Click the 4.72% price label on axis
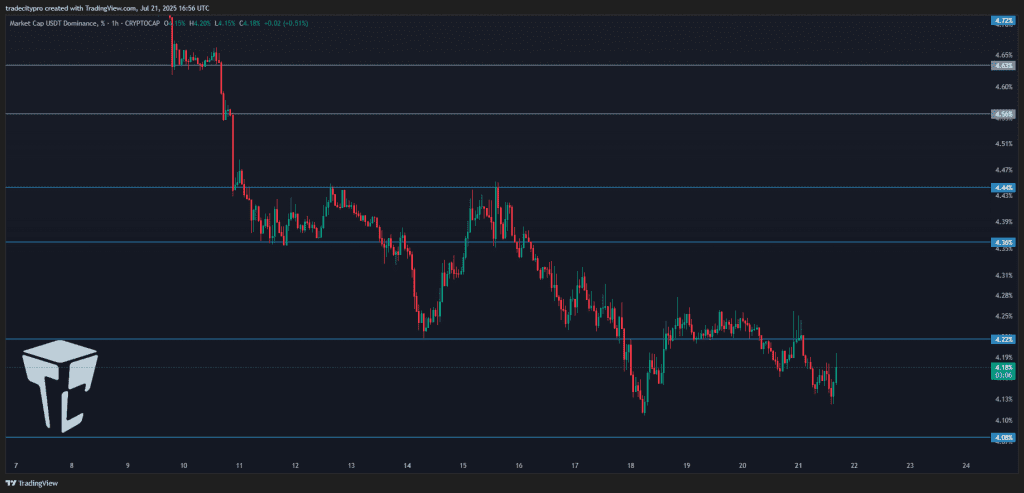 coord(1002,21)
